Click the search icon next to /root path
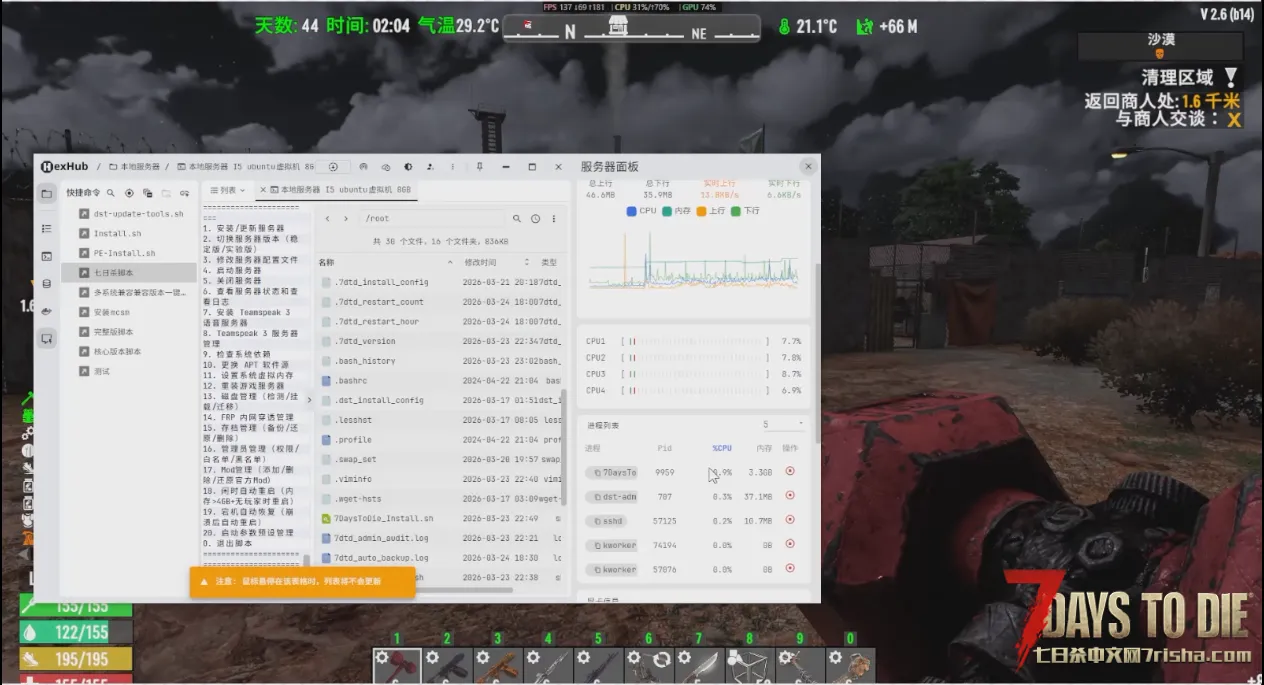 pyautogui.click(x=517, y=218)
